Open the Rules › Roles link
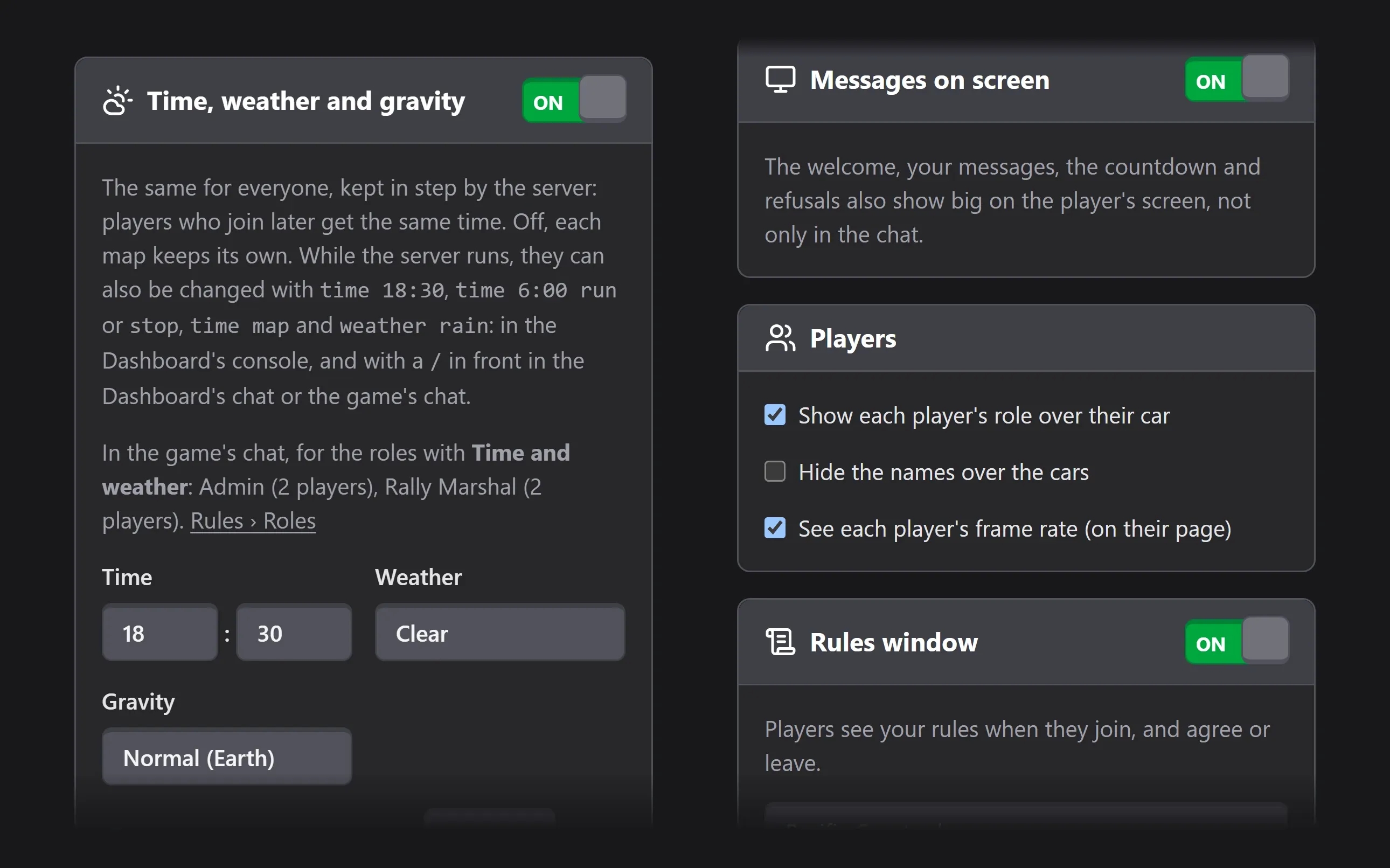The image size is (1390, 868). 253,520
